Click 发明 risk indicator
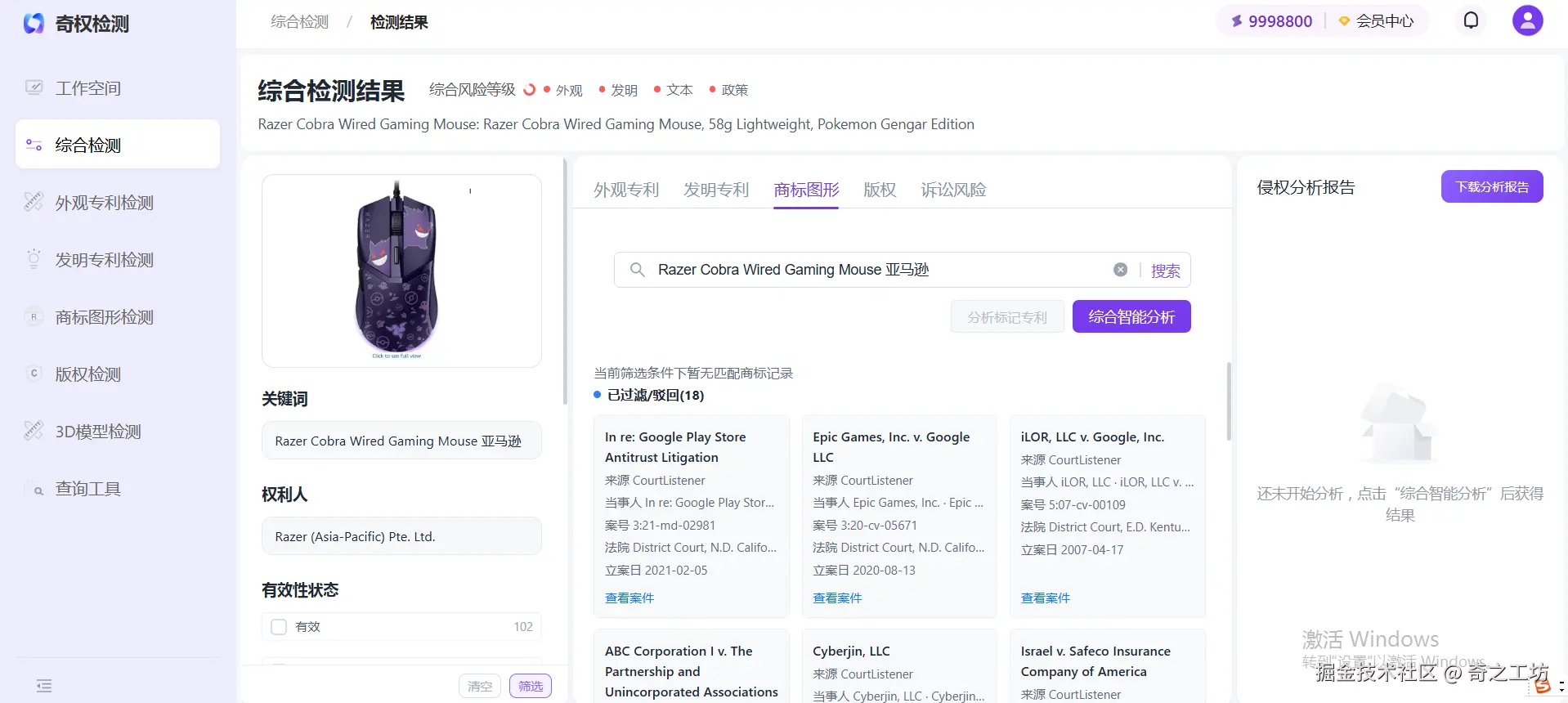This screenshot has height=703, width=1568. 618,90
